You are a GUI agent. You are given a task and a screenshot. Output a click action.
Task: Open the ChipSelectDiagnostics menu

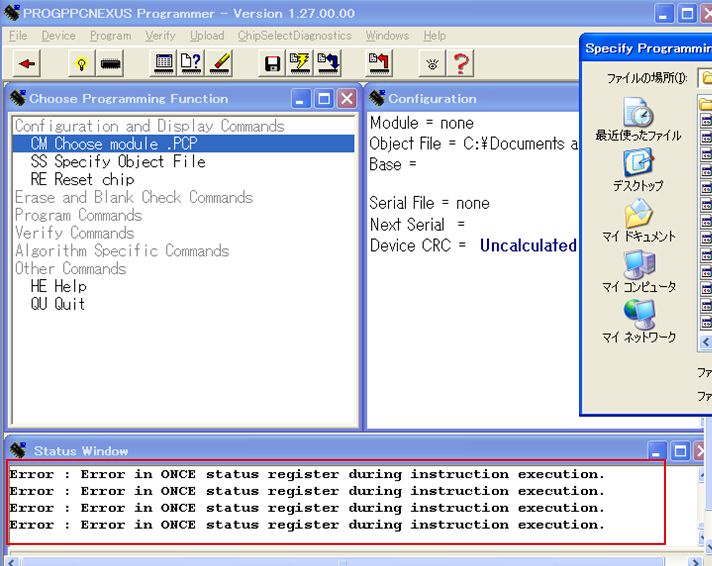(295, 35)
